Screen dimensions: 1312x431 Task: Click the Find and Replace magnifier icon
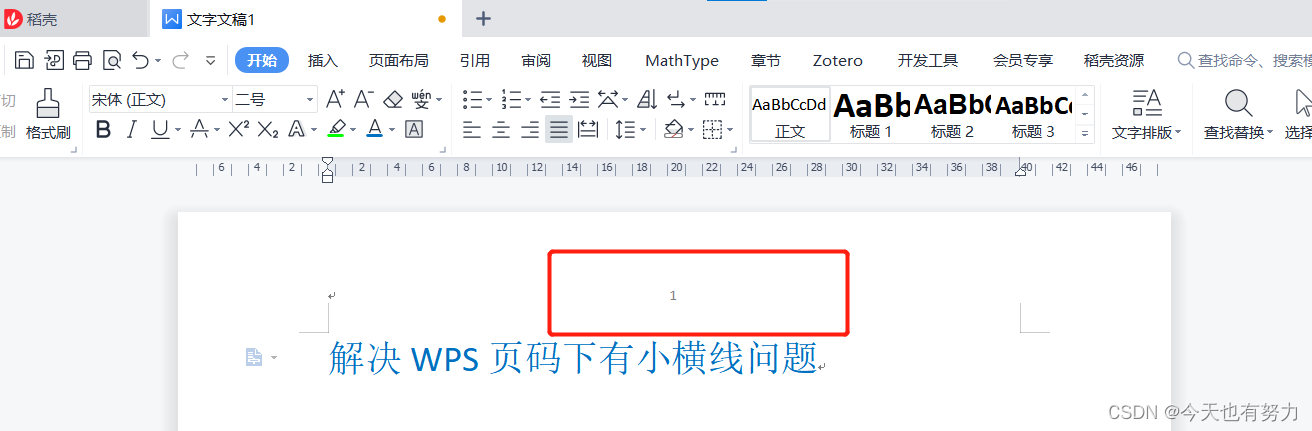[x=1238, y=103]
